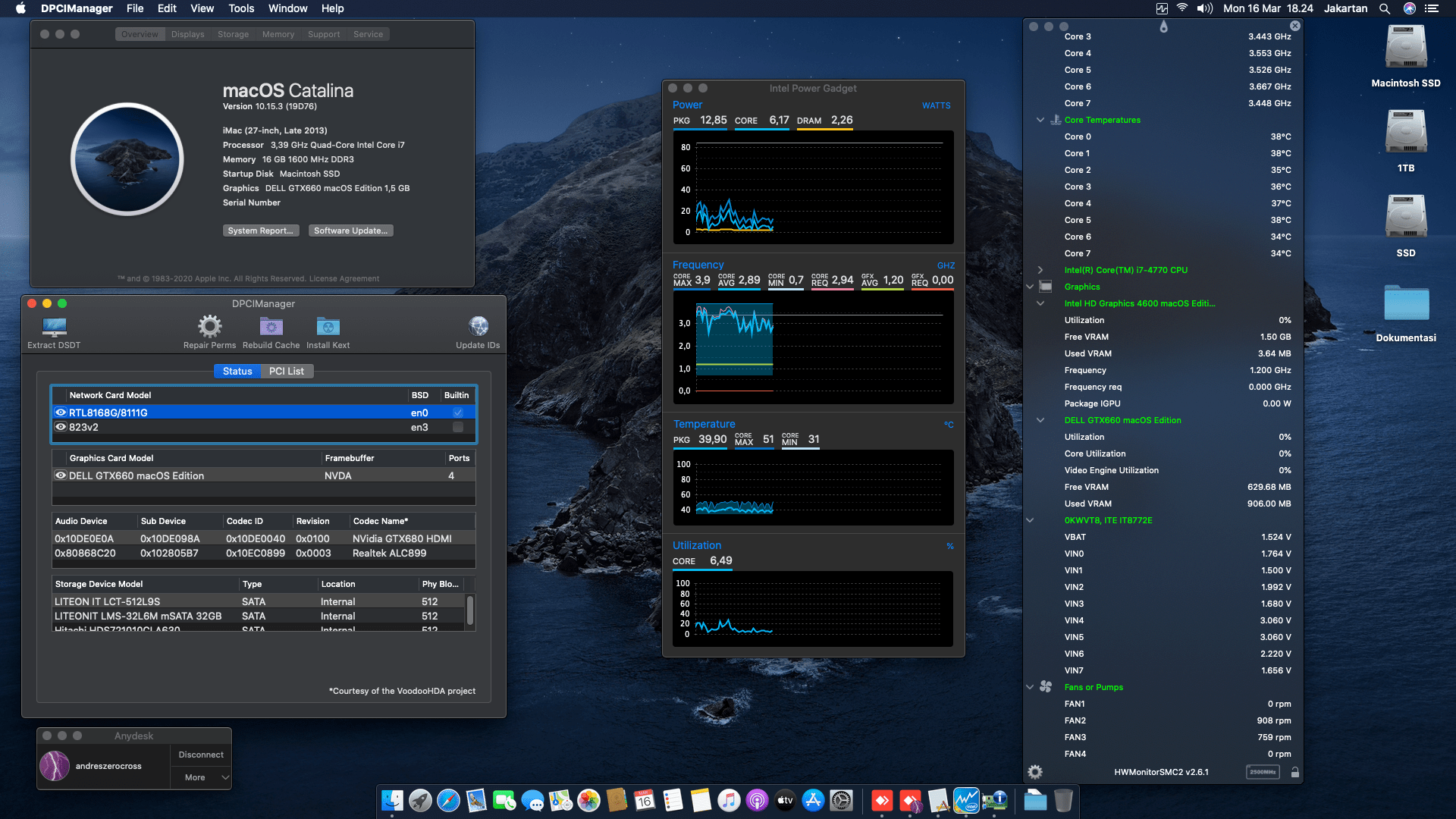Click the Install Kext icon
Image resolution: width=1456 pixels, height=819 pixels.
(328, 326)
